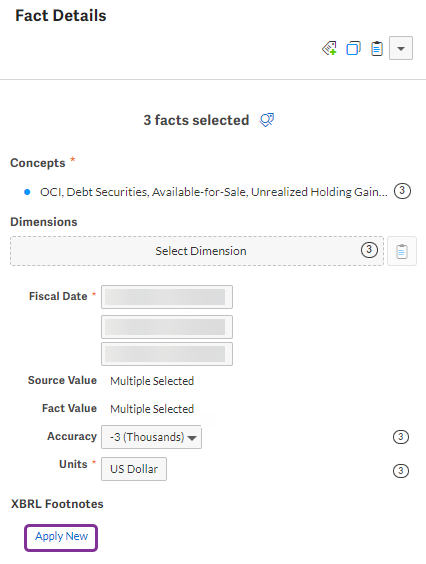Click the third Fiscal Date field
Image resolution: width=426 pixels, height=564 pixels.
(x=167, y=354)
